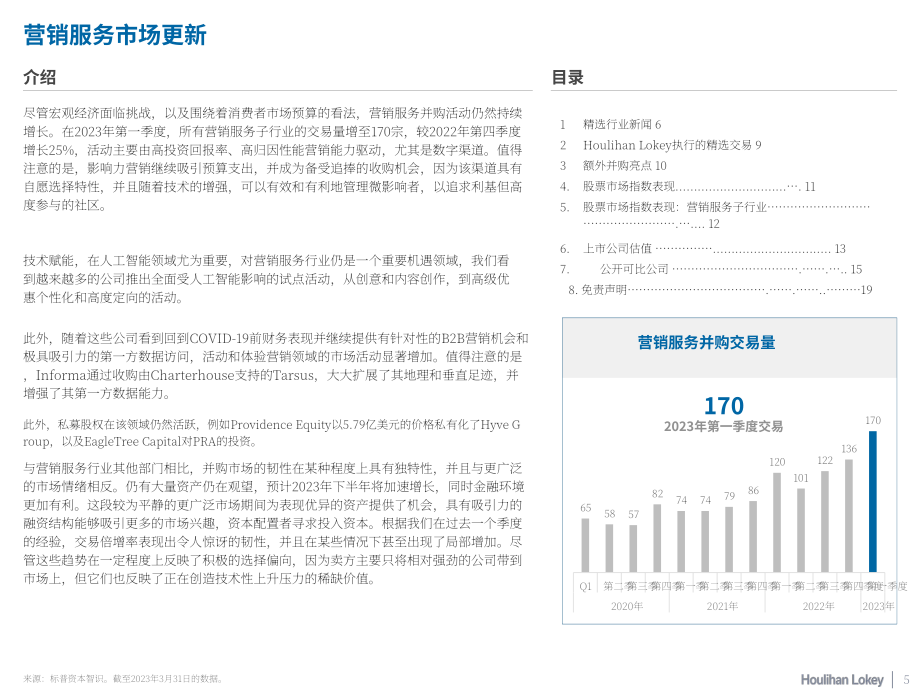Select the 目录 section heading
Screen dimensions: 920x690
tap(567, 77)
